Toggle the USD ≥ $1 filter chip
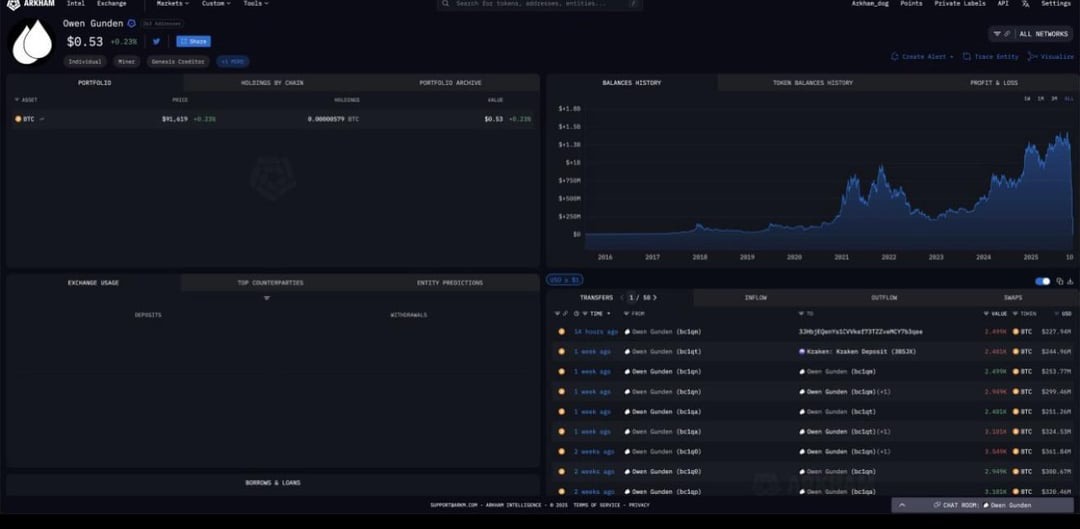 565,280
